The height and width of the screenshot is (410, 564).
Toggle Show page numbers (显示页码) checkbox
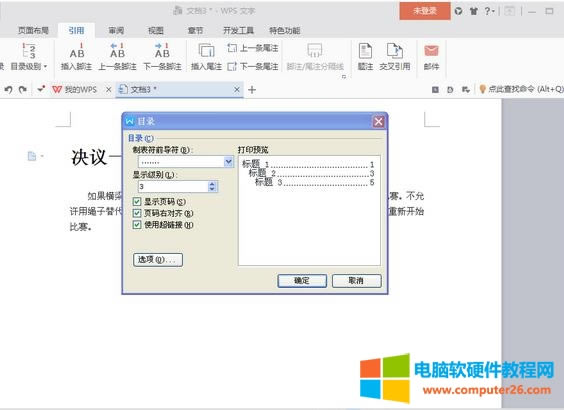137,201
